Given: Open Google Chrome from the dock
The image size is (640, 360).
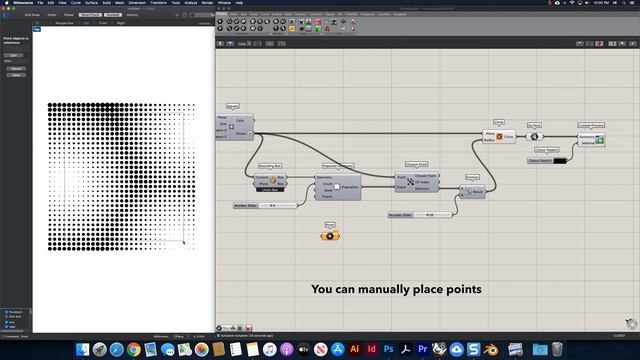Looking at the screenshot, I should [133, 349].
